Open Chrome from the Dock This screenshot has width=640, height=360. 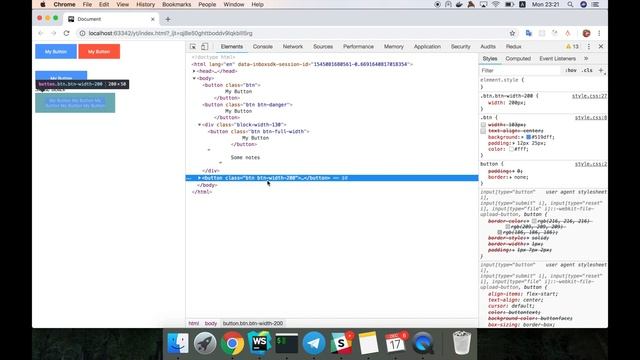[232, 343]
